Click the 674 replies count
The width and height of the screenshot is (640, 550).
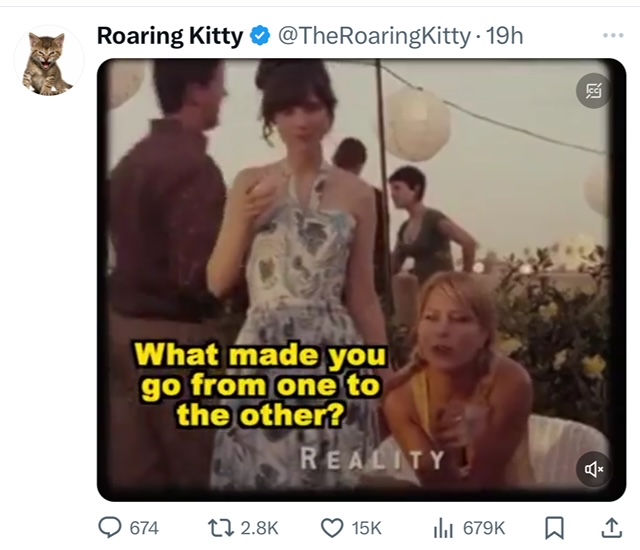click(x=144, y=527)
